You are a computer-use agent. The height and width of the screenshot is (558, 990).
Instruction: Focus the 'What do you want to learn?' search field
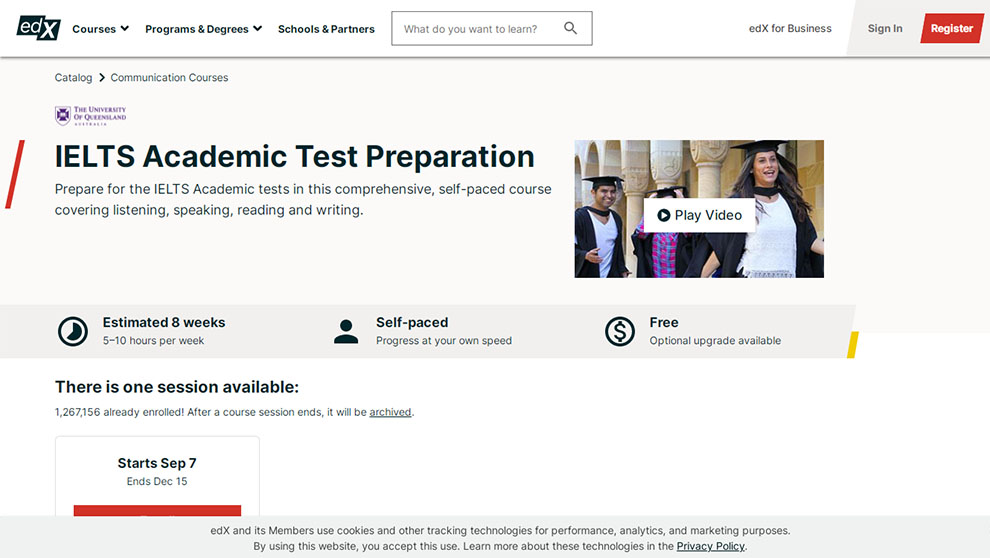(492, 28)
